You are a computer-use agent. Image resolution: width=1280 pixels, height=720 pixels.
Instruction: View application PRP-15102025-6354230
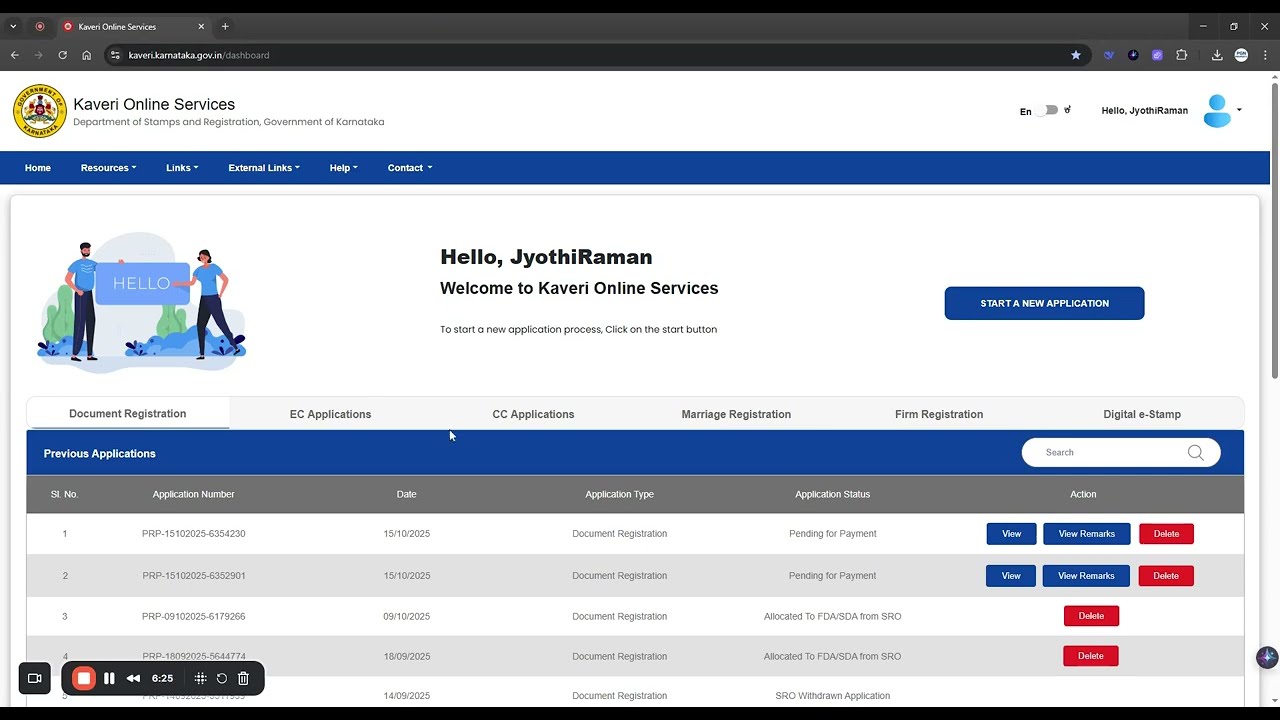(x=1011, y=534)
